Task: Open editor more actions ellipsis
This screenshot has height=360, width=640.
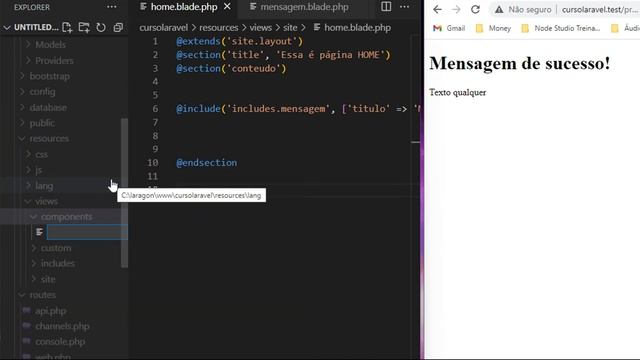Action: (x=404, y=7)
